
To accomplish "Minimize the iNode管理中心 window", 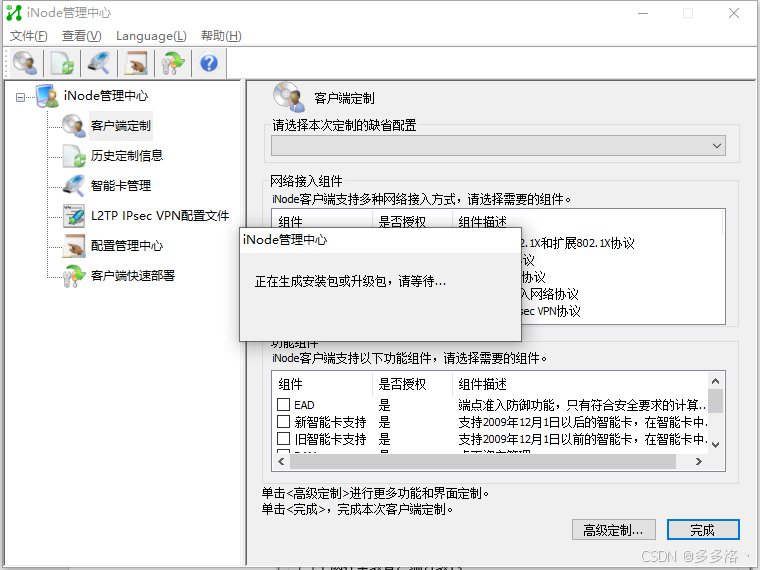I will pyautogui.click(x=643, y=13).
